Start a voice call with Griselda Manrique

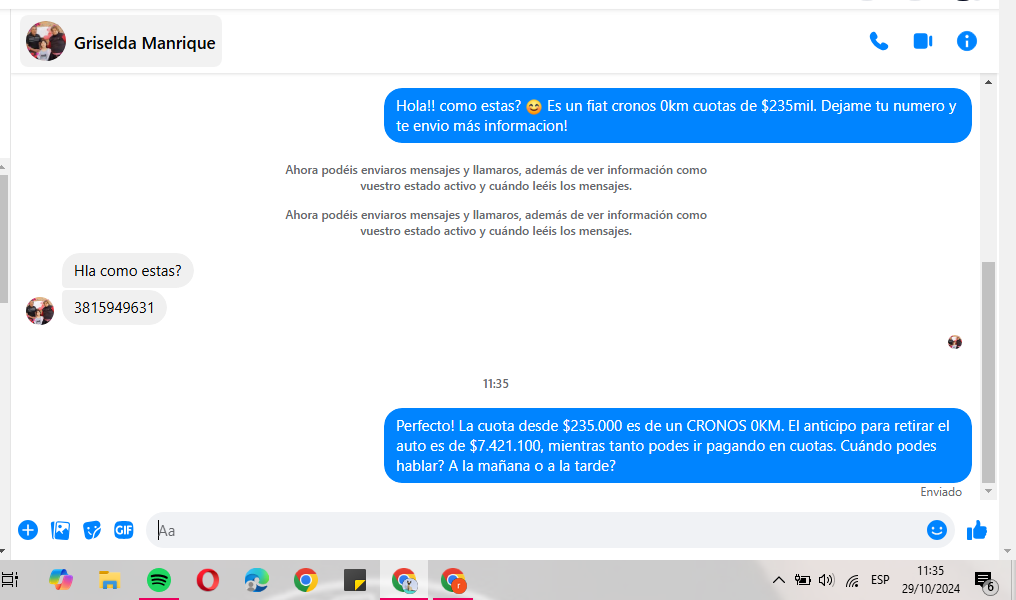tap(878, 41)
